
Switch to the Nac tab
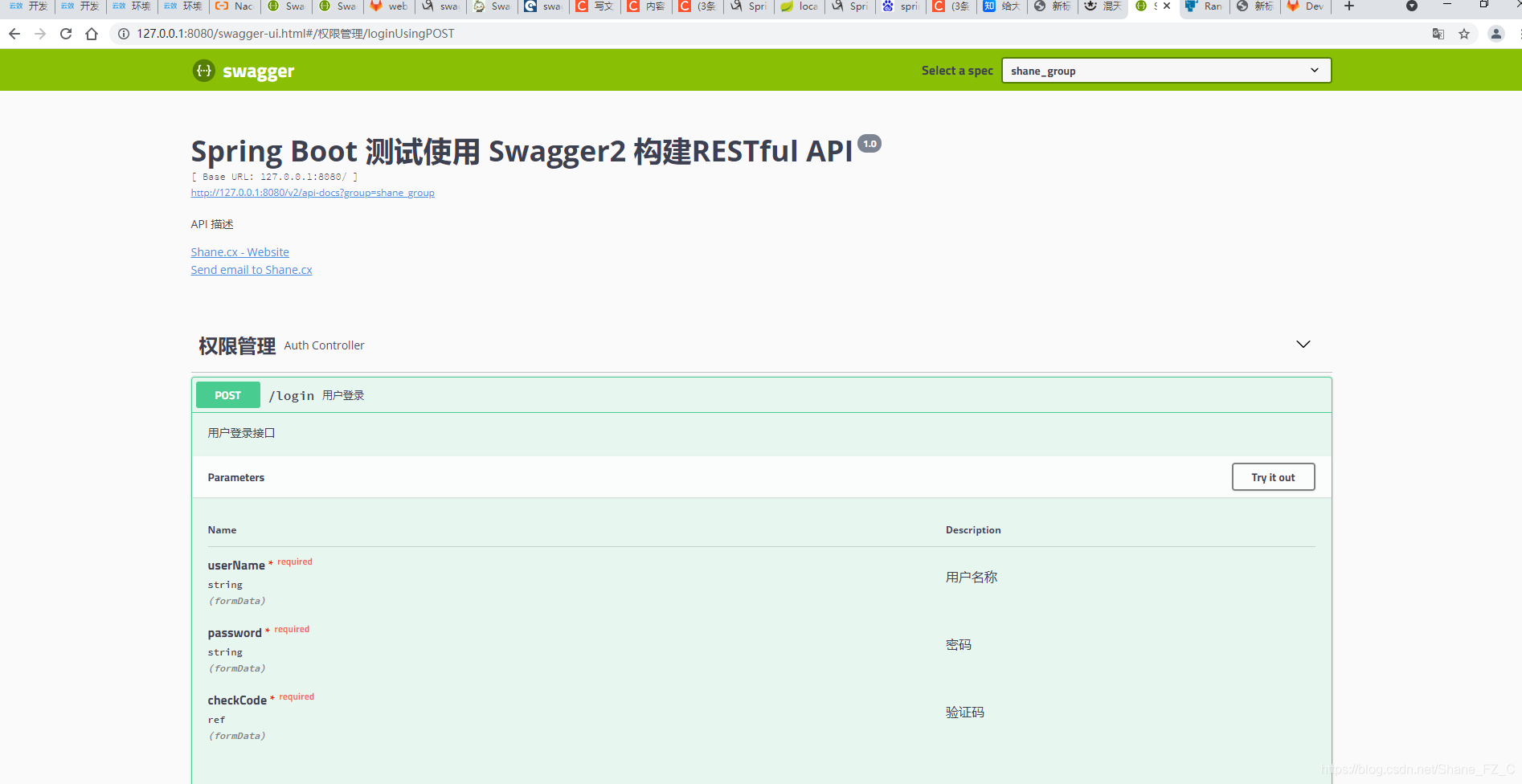235,6
